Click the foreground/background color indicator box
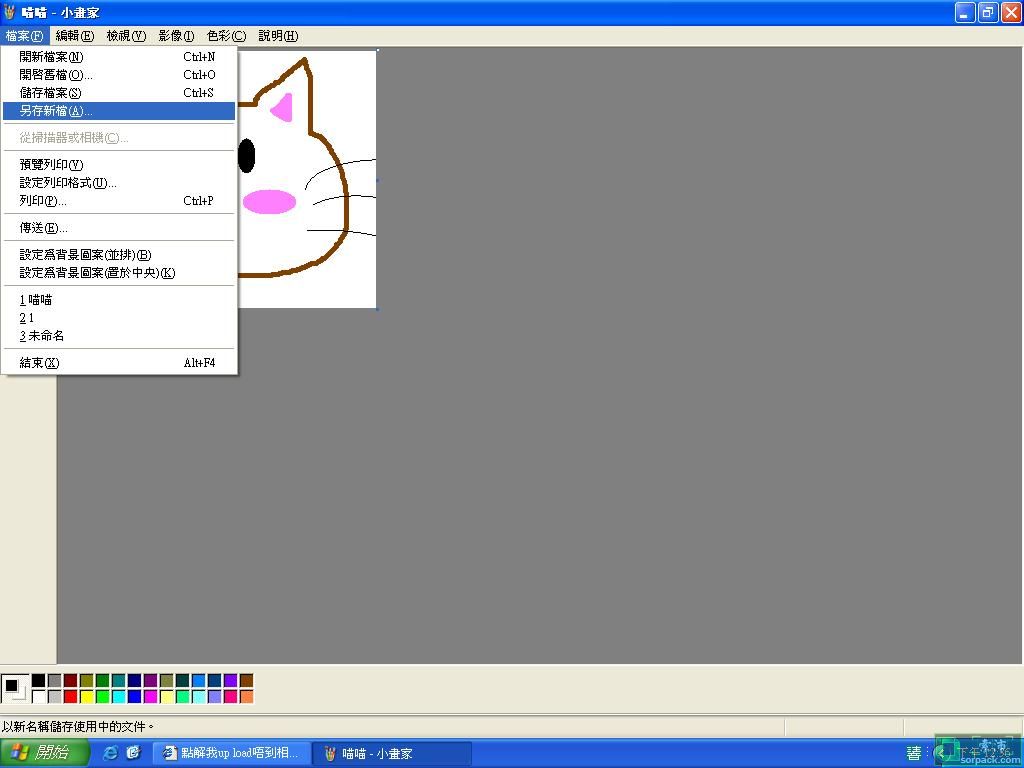This screenshot has width=1024, height=768. tap(14, 688)
